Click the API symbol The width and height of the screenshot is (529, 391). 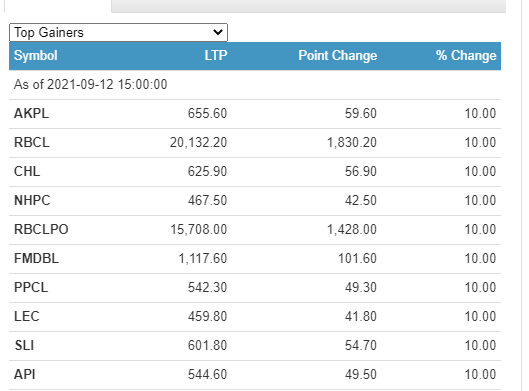coord(25,374)
